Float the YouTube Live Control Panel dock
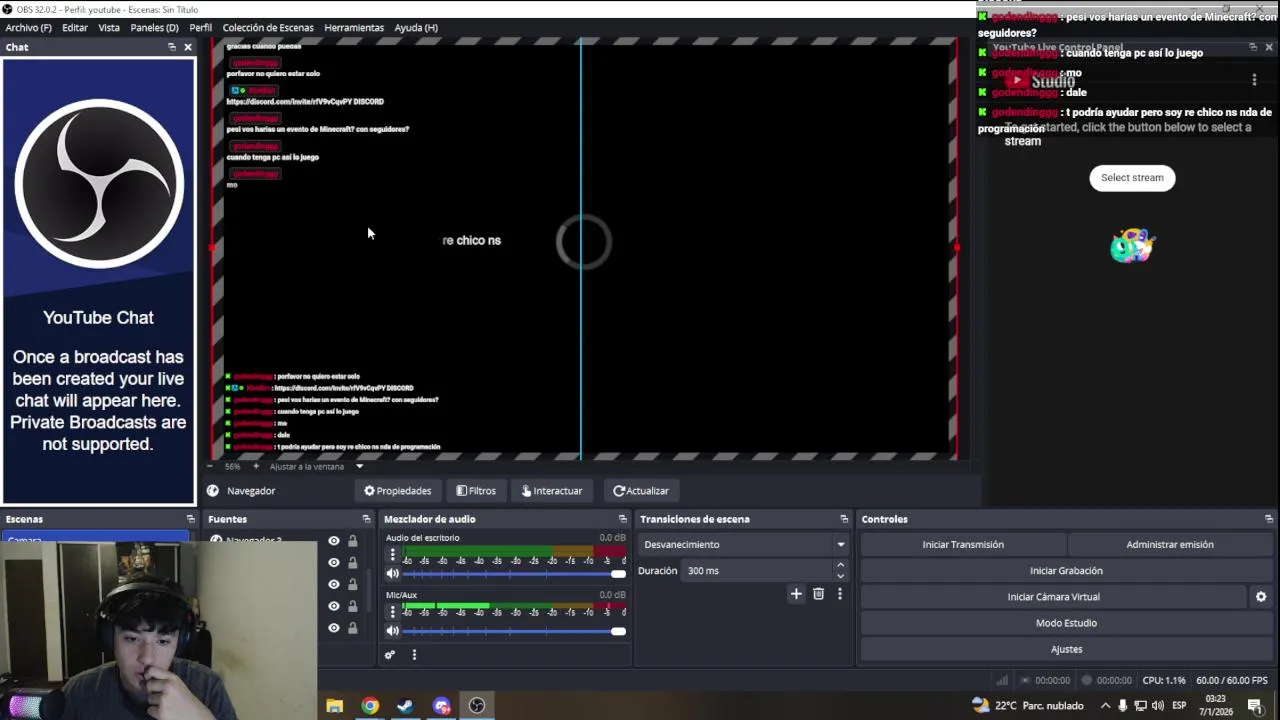1280x720 pixels. (x=1253, y=47)
